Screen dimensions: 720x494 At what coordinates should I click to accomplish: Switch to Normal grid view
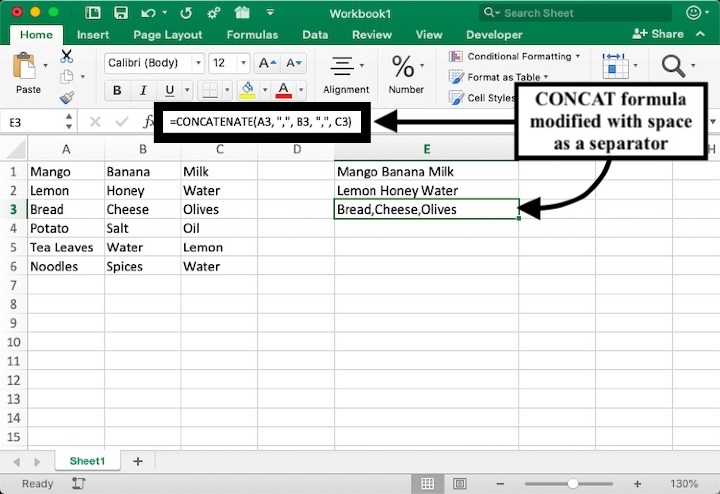coord(428,483)
